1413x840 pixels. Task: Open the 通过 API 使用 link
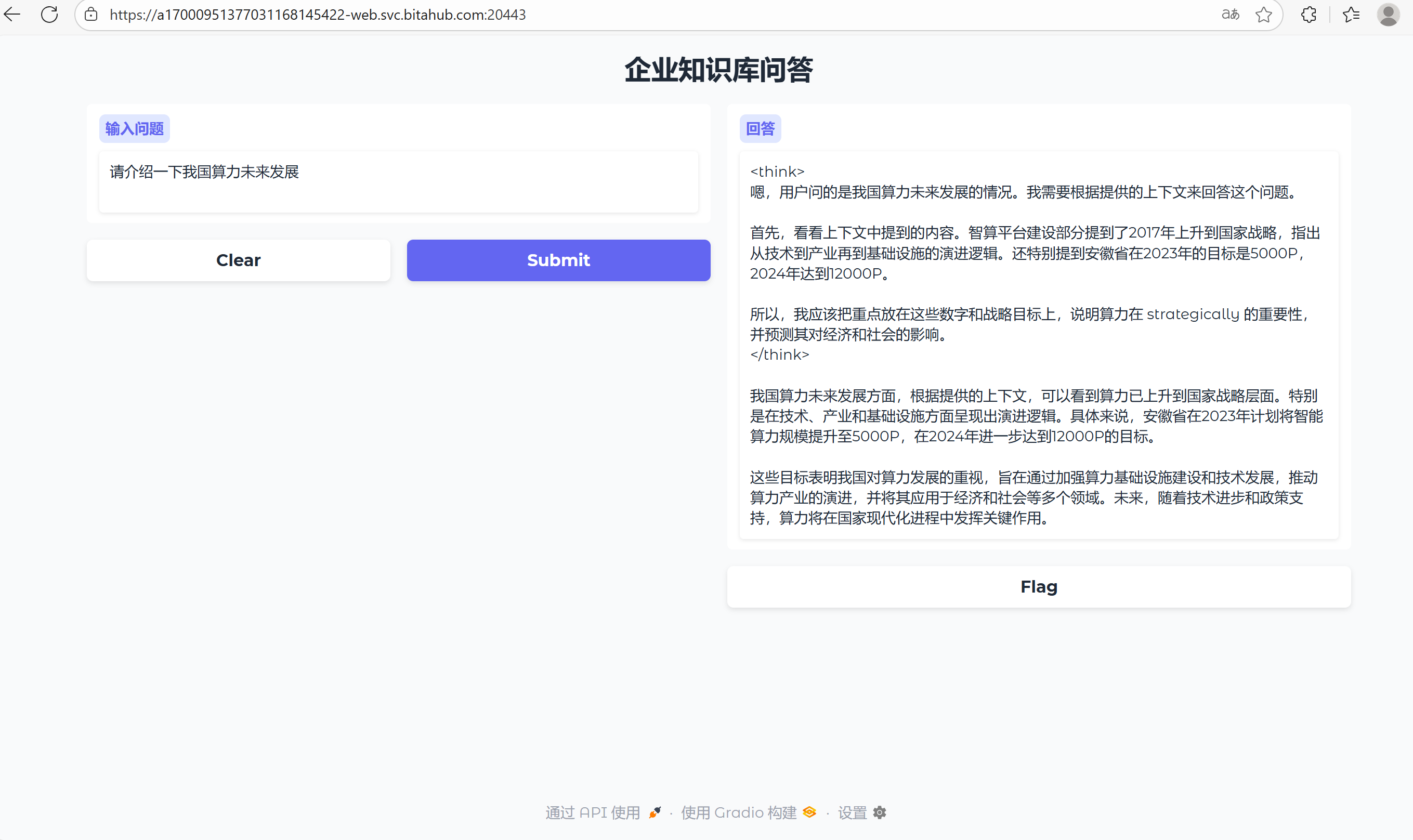(x=592, y=812)
